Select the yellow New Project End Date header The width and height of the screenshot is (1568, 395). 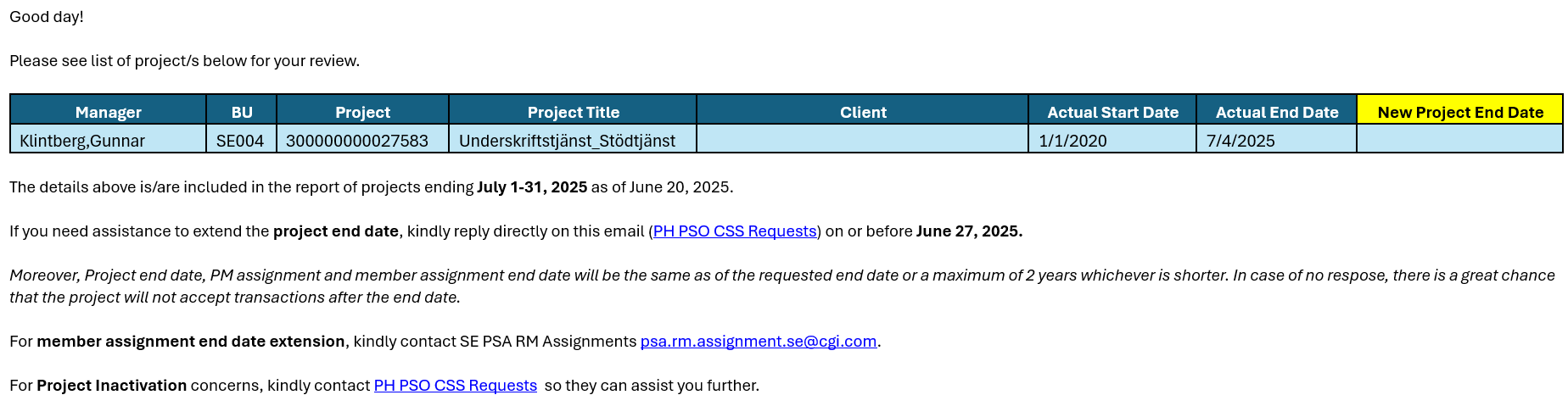coord(1460,110)
